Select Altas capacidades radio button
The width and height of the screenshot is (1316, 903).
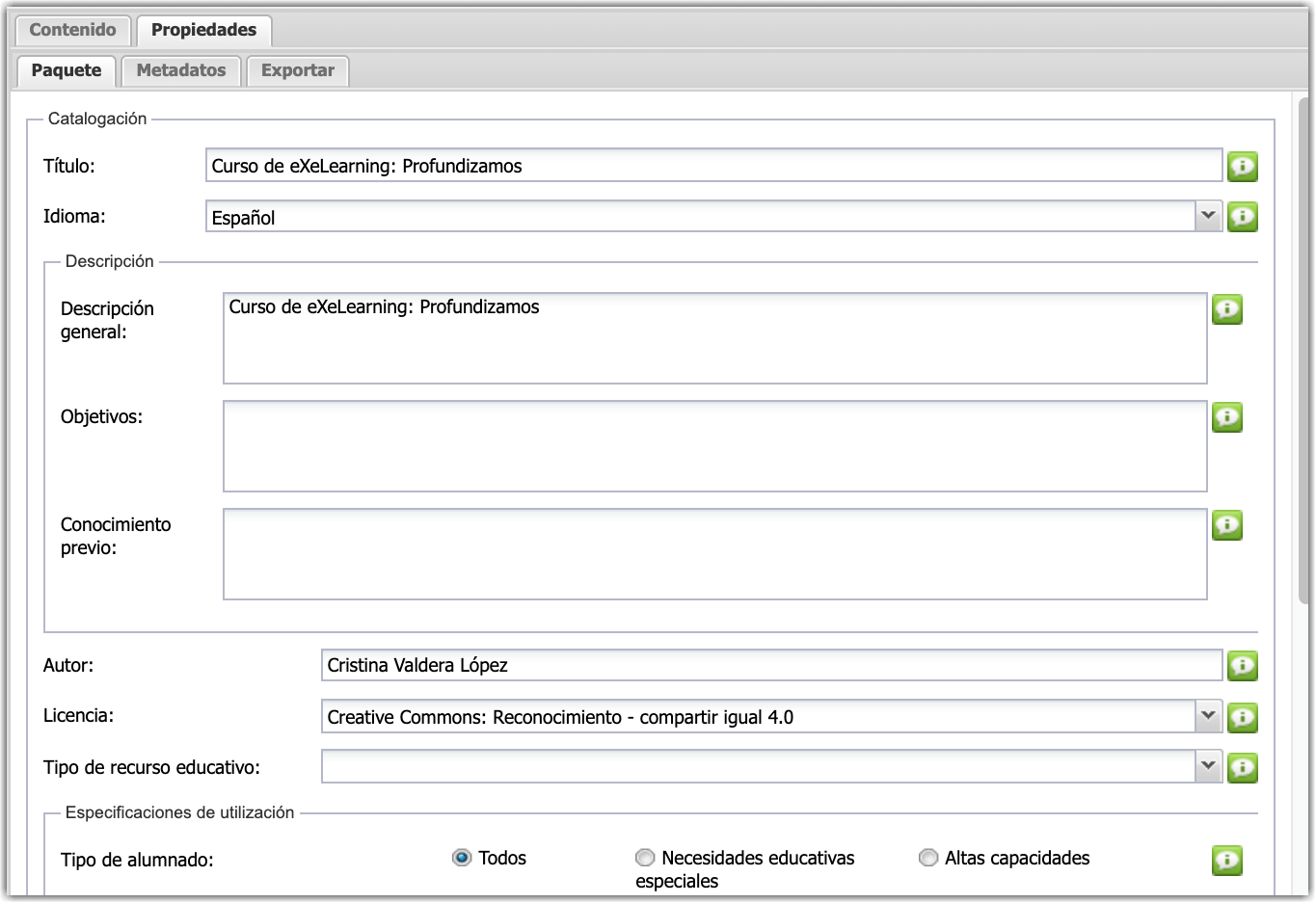click(x=928, y=858)
